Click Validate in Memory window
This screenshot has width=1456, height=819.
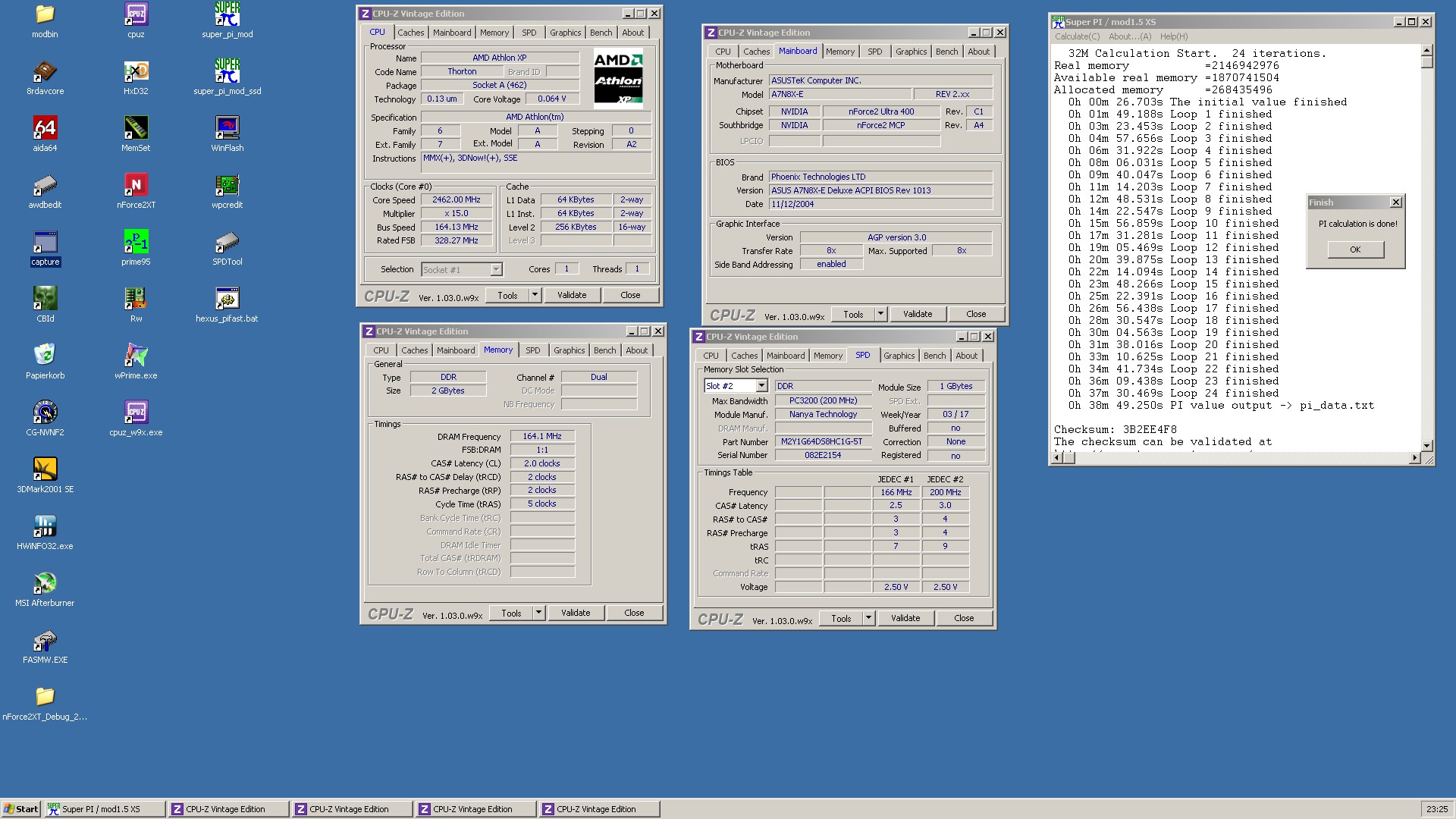tap(576, 613)
